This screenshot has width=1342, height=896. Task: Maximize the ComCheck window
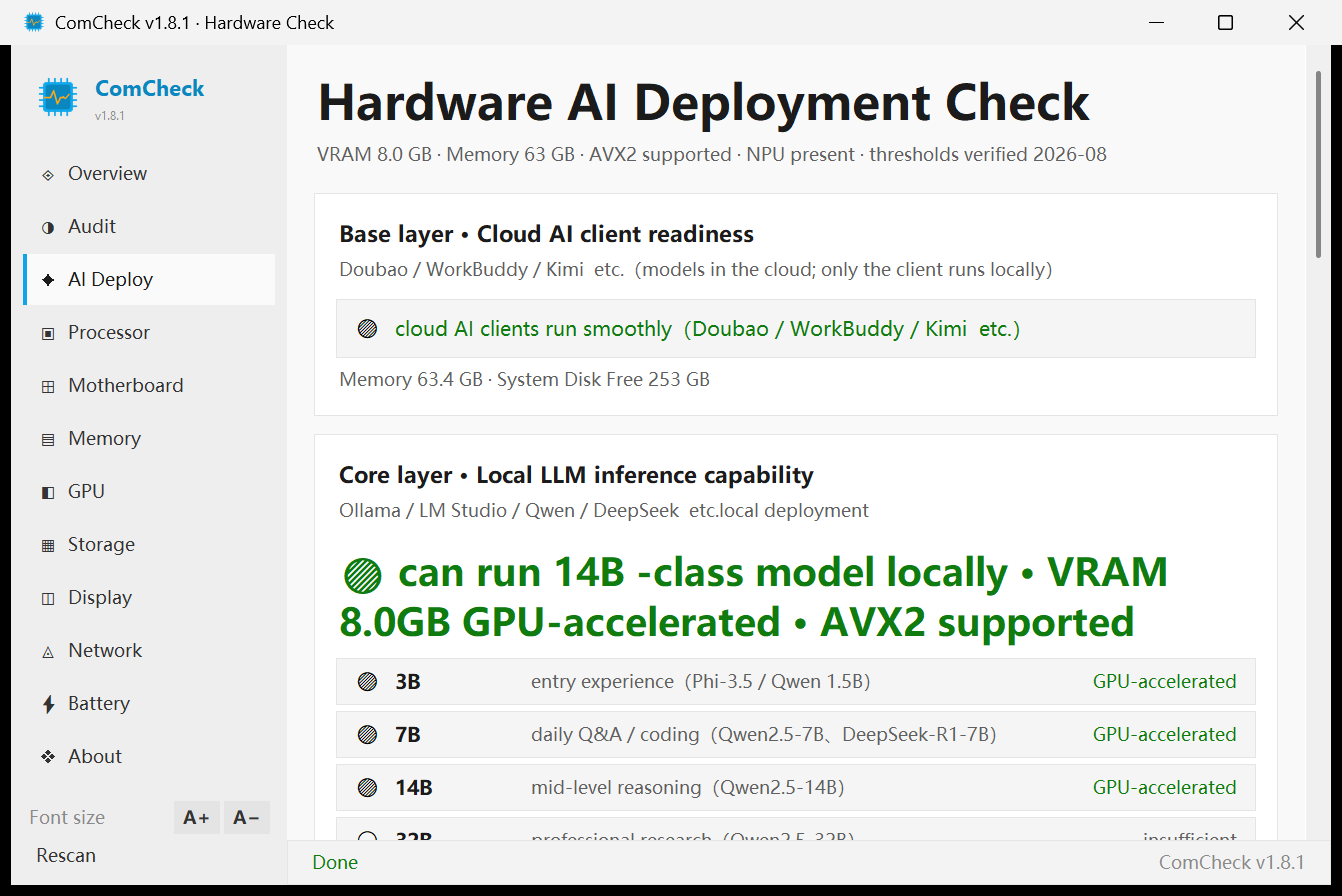(x=1225, y=22)
